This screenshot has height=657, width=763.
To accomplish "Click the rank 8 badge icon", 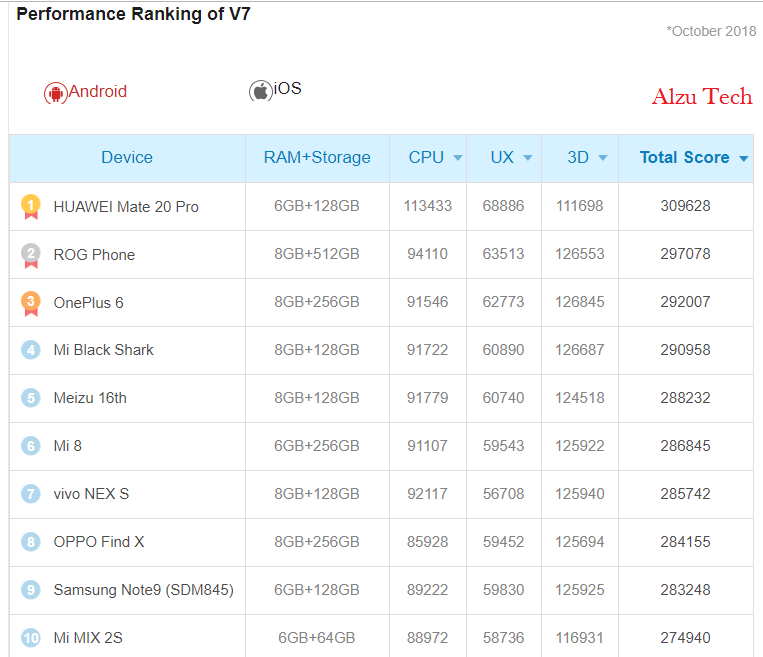I will 31,542.
